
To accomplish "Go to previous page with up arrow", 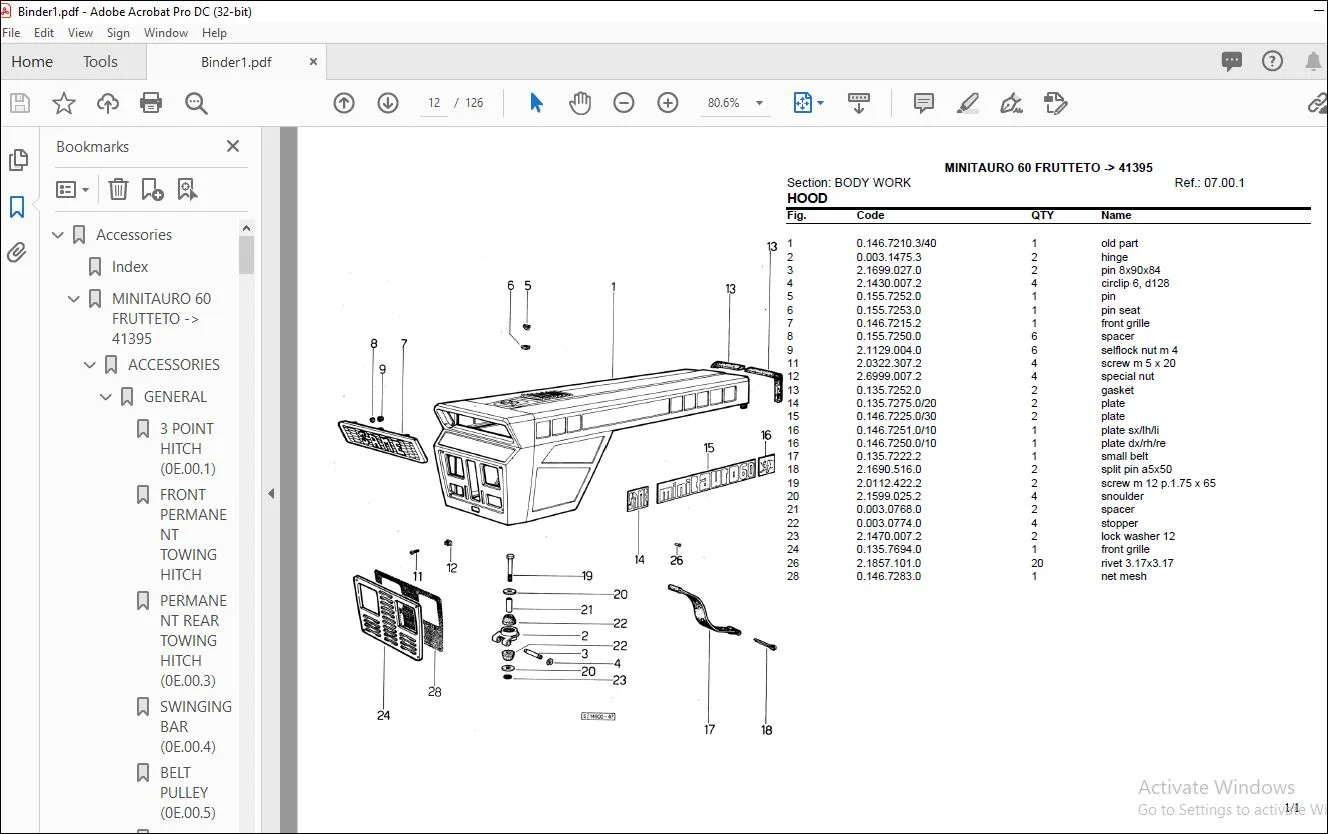I will point(344,103).
